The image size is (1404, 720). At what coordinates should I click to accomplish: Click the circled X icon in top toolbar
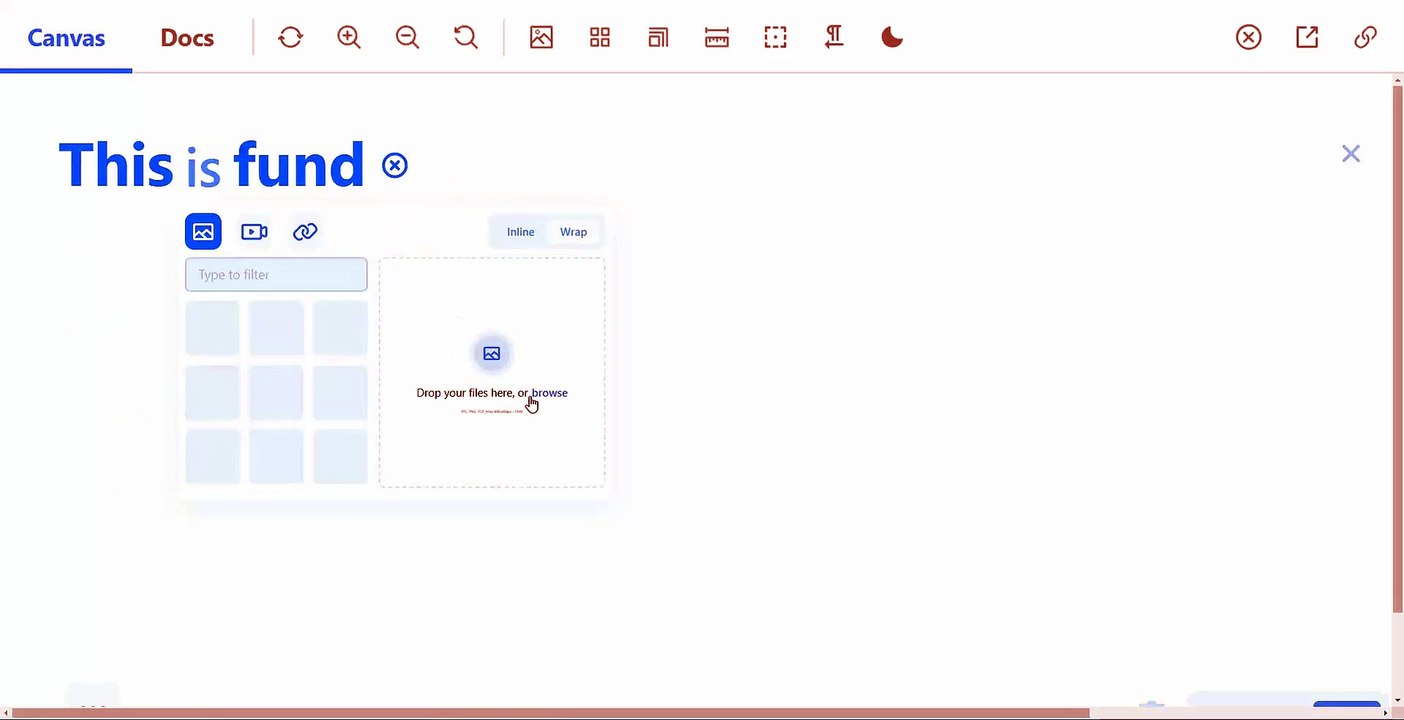[x=1248, y=37]
